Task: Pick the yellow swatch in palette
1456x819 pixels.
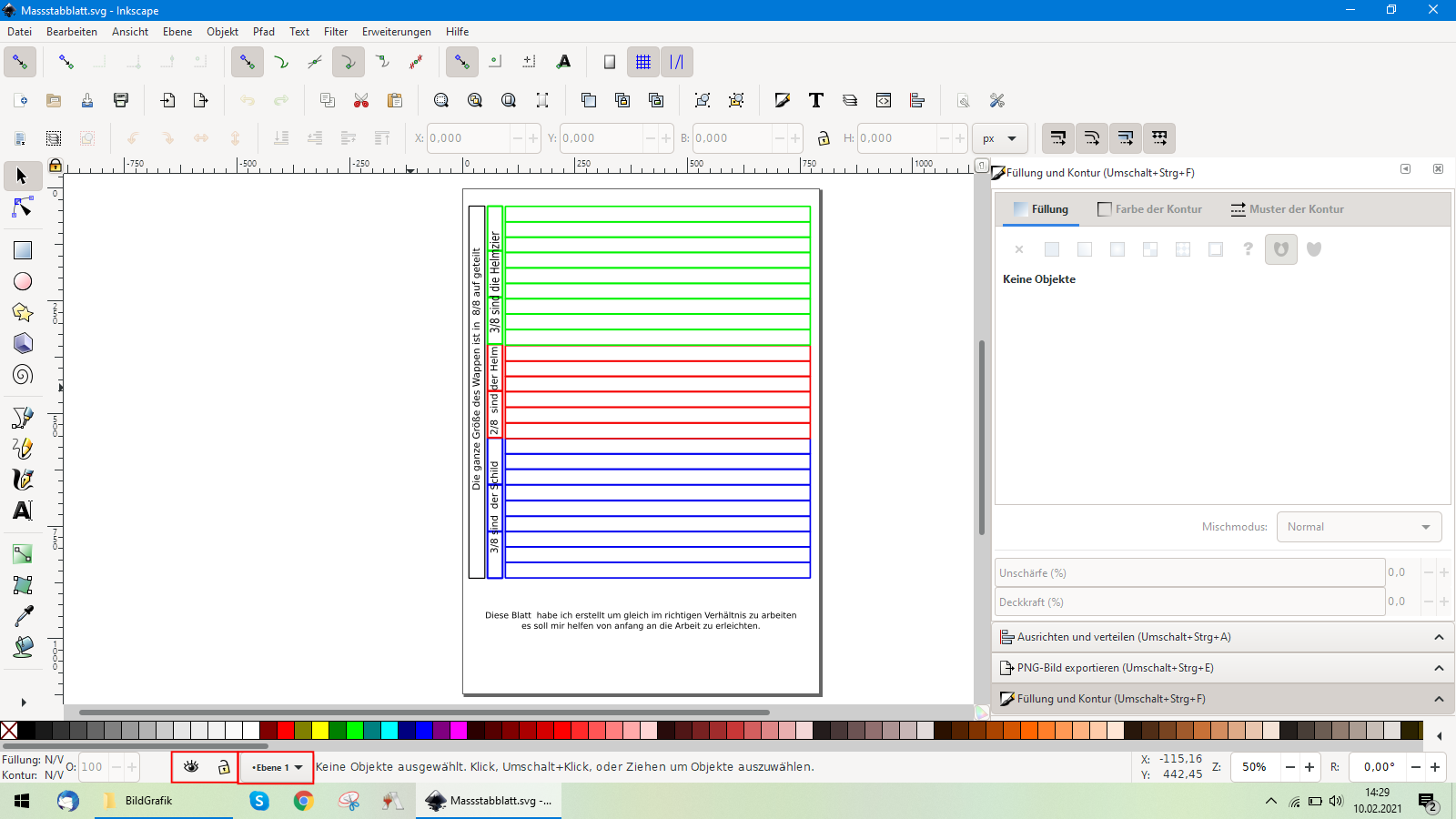Action: (x=320, y=730)
